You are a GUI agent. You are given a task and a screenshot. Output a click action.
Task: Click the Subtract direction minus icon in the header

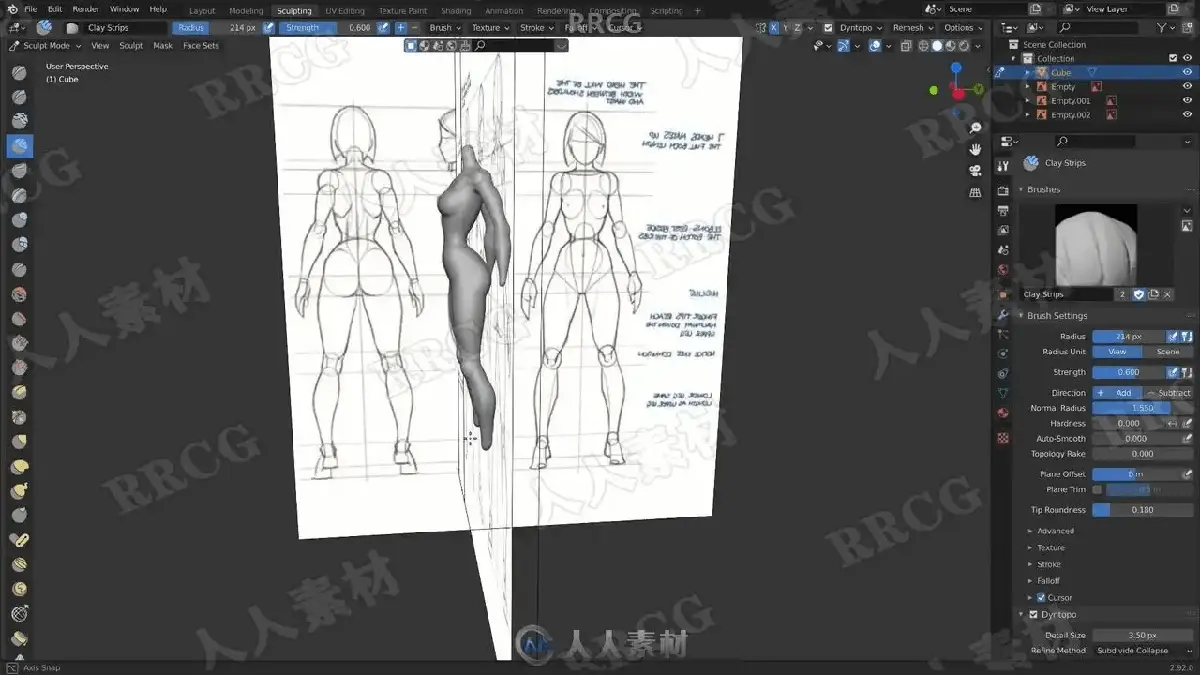click(415, 28)
